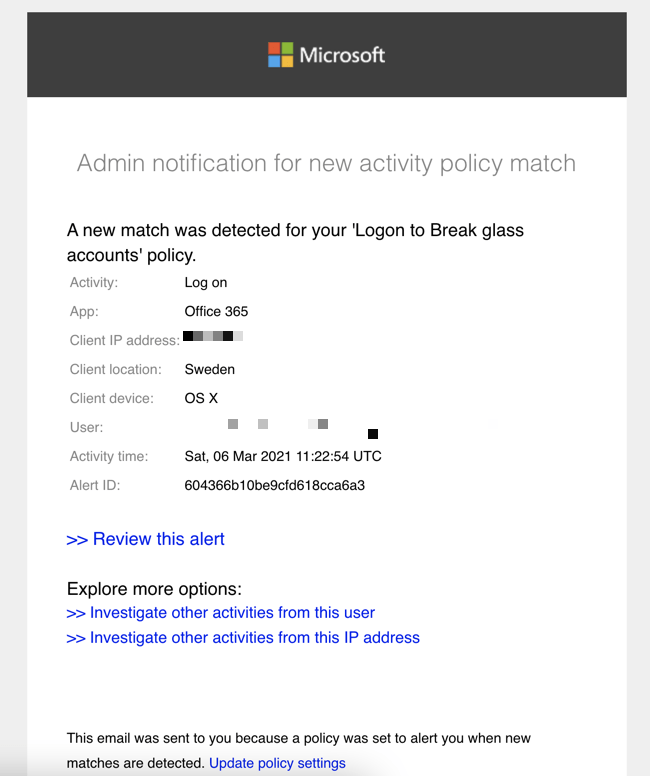Click the 'Log on' activity value

206,282
